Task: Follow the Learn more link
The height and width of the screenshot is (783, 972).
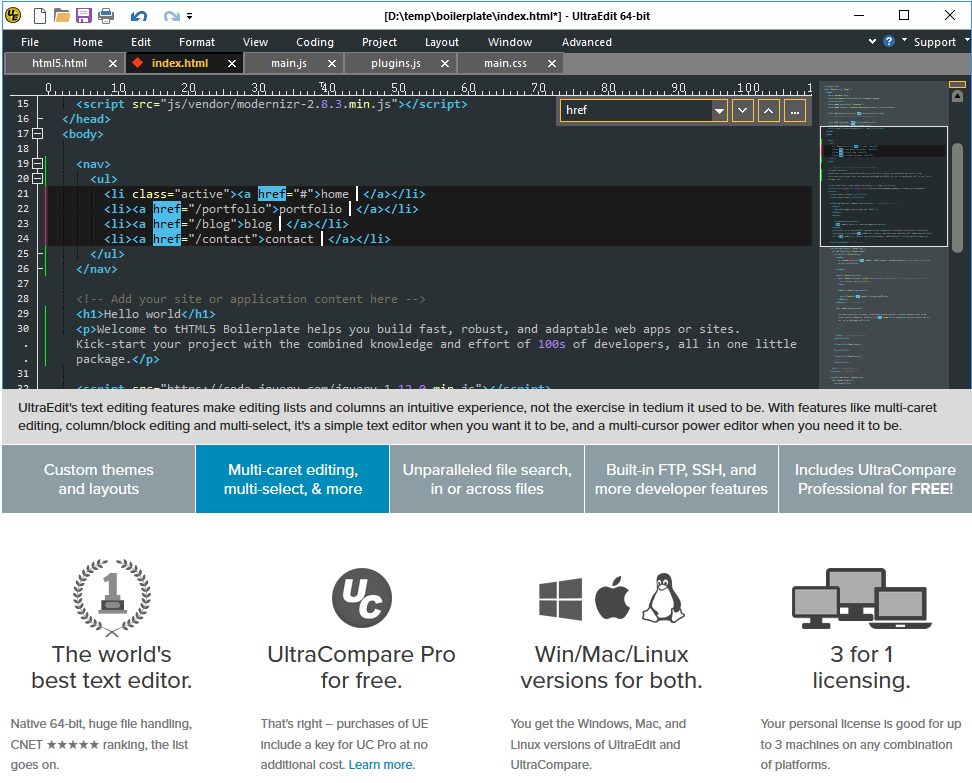Action: tap(380, 764)
